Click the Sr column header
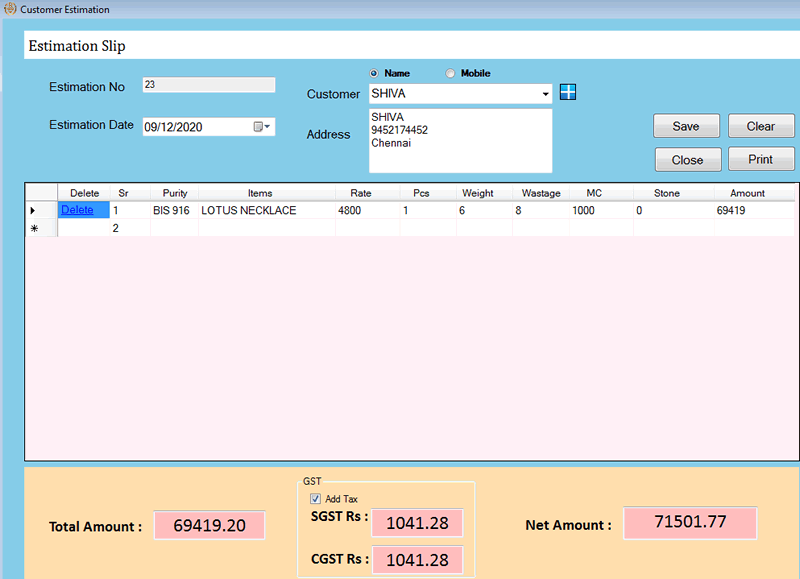The image size is (800, 579). pos(130,193)
